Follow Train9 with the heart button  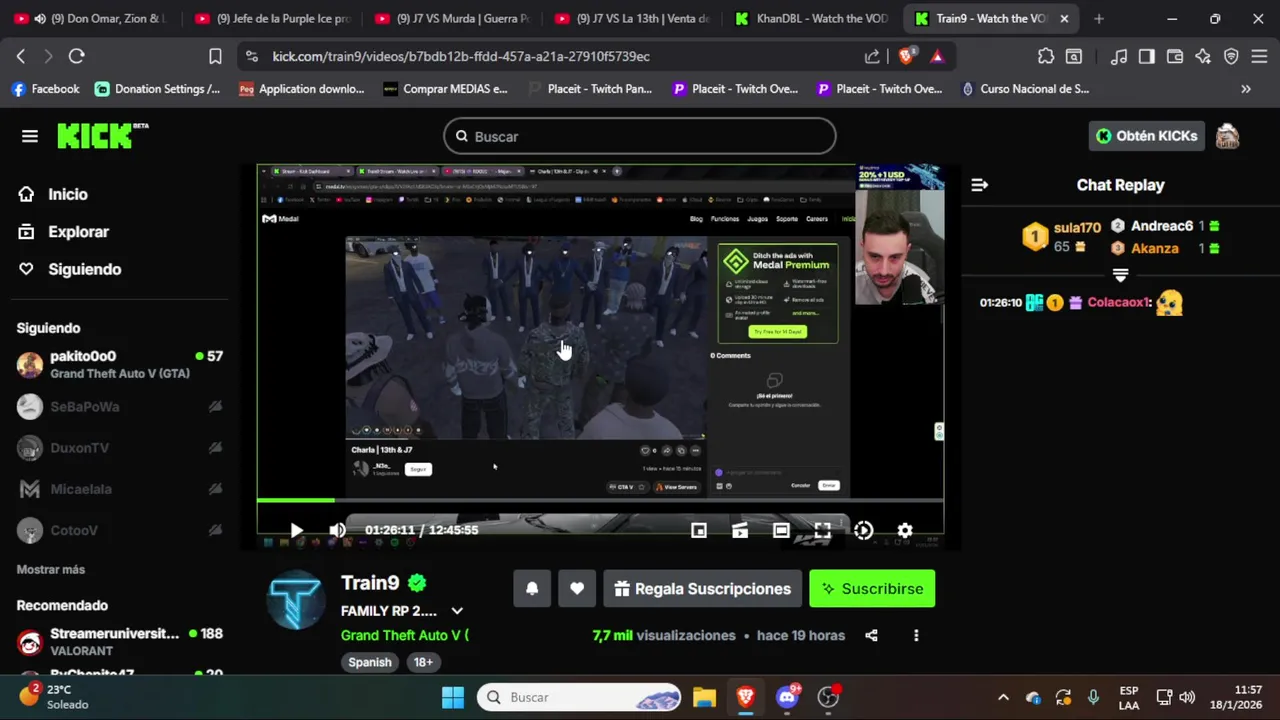[x=577, y=589]
